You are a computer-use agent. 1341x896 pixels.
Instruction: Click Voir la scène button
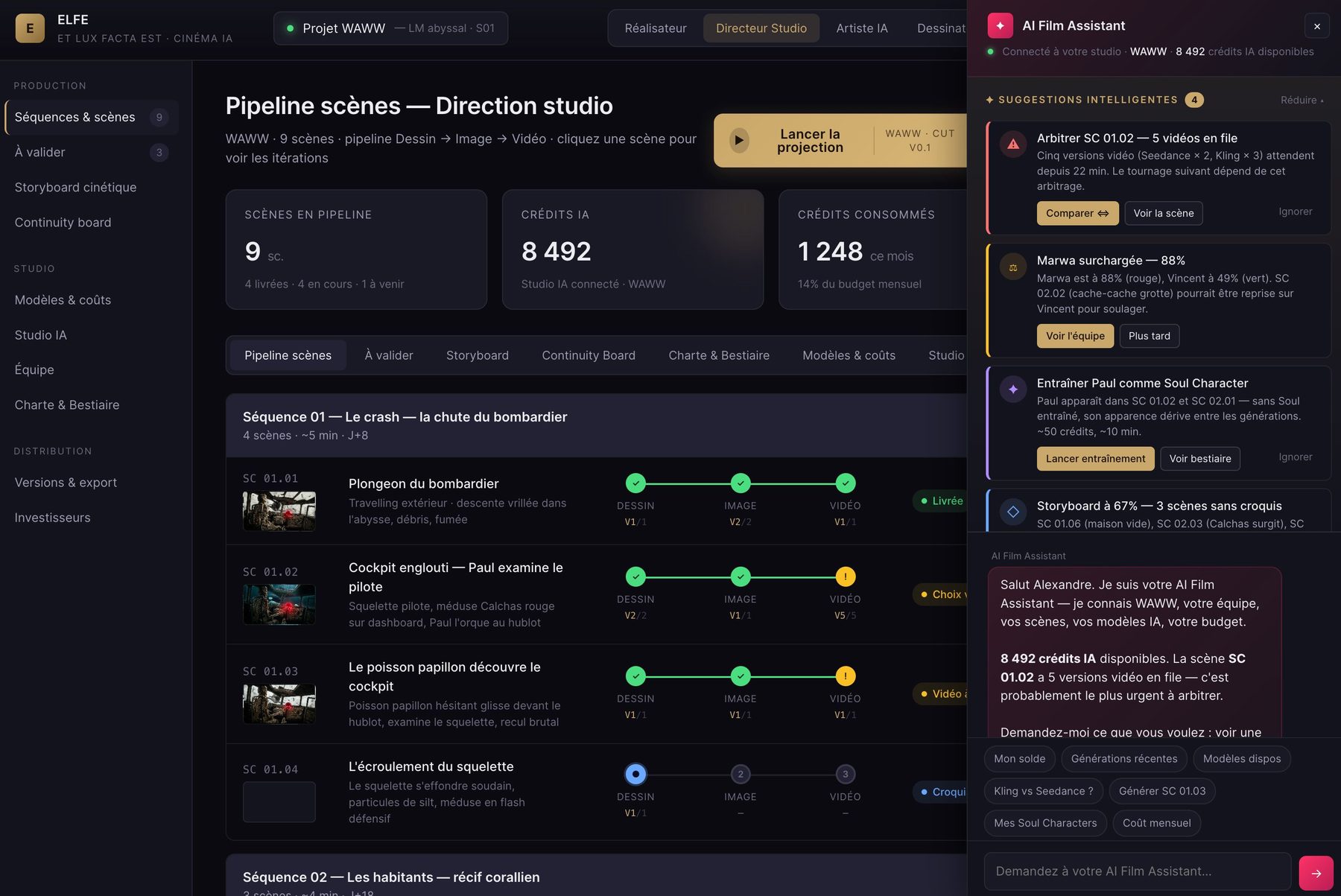pos(1164,213)
